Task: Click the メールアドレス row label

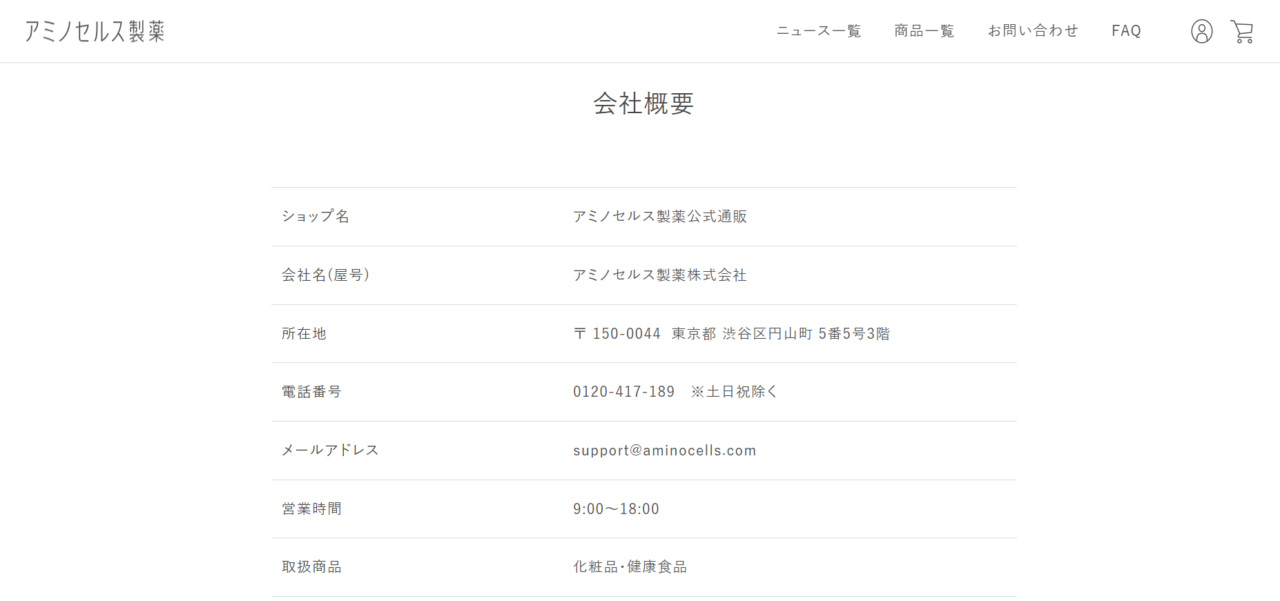Action: (x=330, y=450)
